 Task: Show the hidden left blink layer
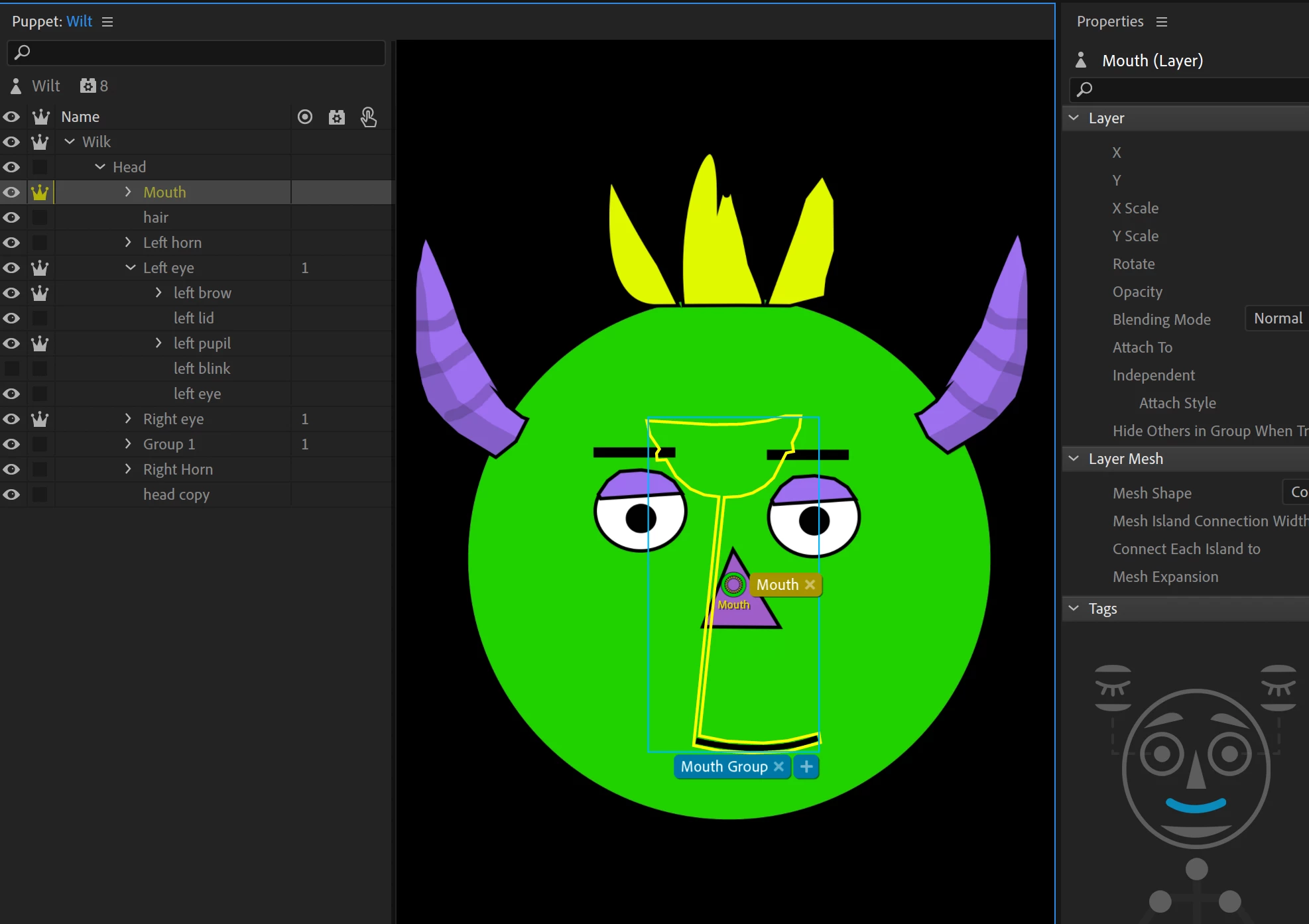pyautogui.click(x=11, y=369)
